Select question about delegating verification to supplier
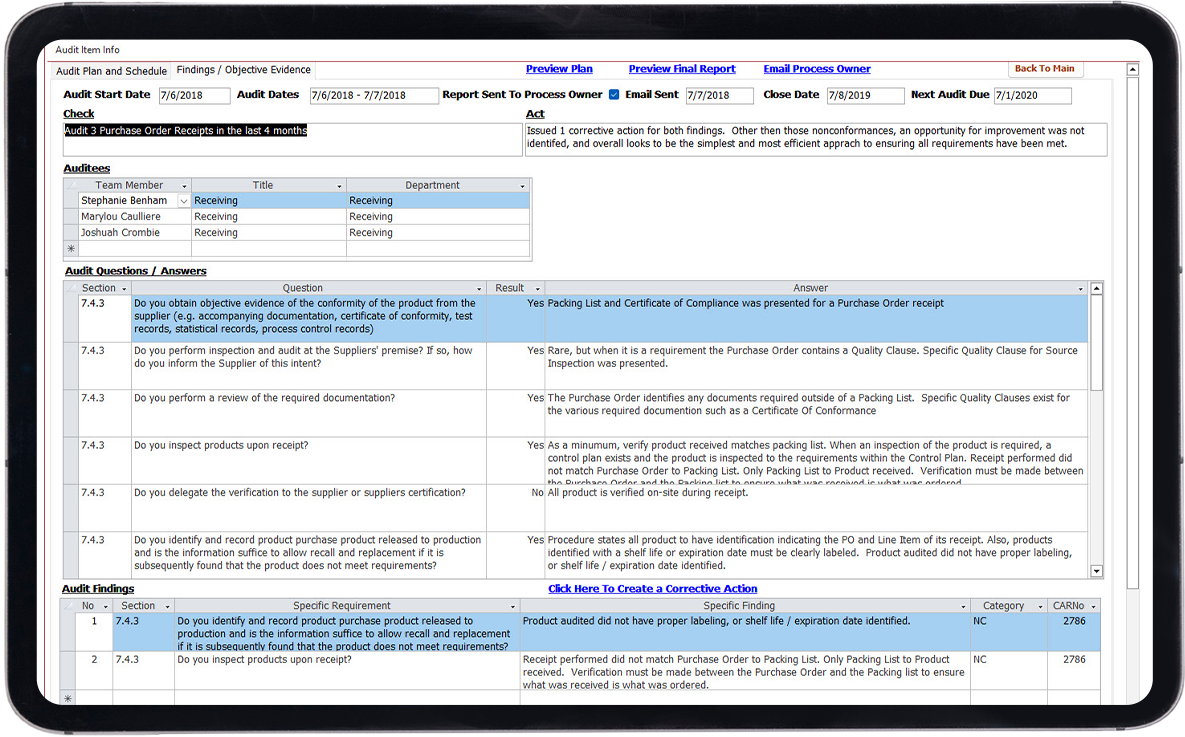Screen dimensions: 1185x737 (308, 507)
